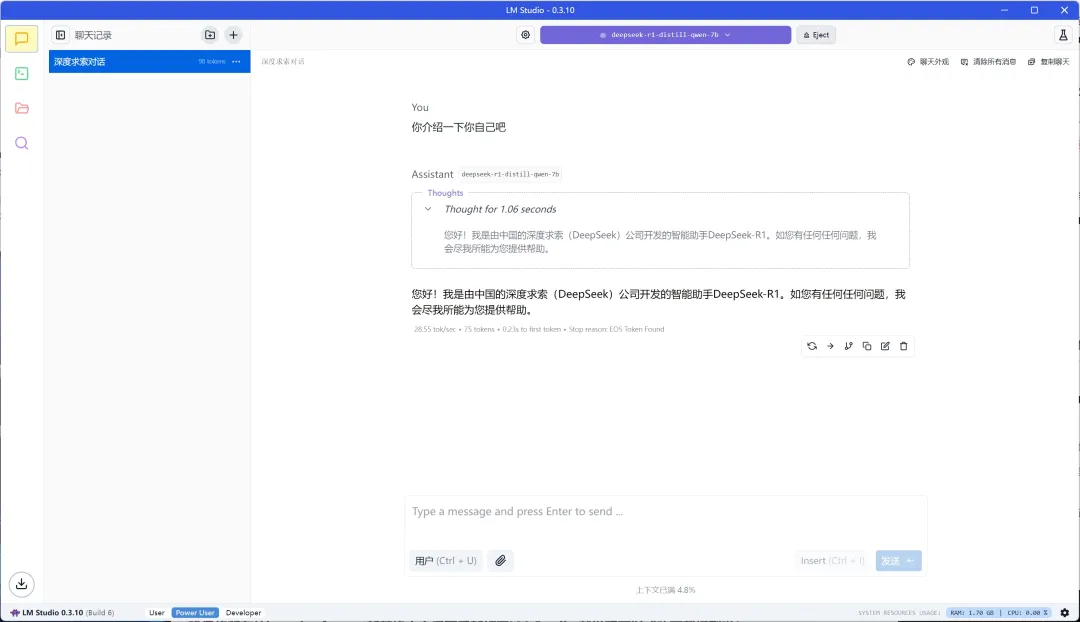
Task: Branch the conversation from this message
Action: (849, 346)
